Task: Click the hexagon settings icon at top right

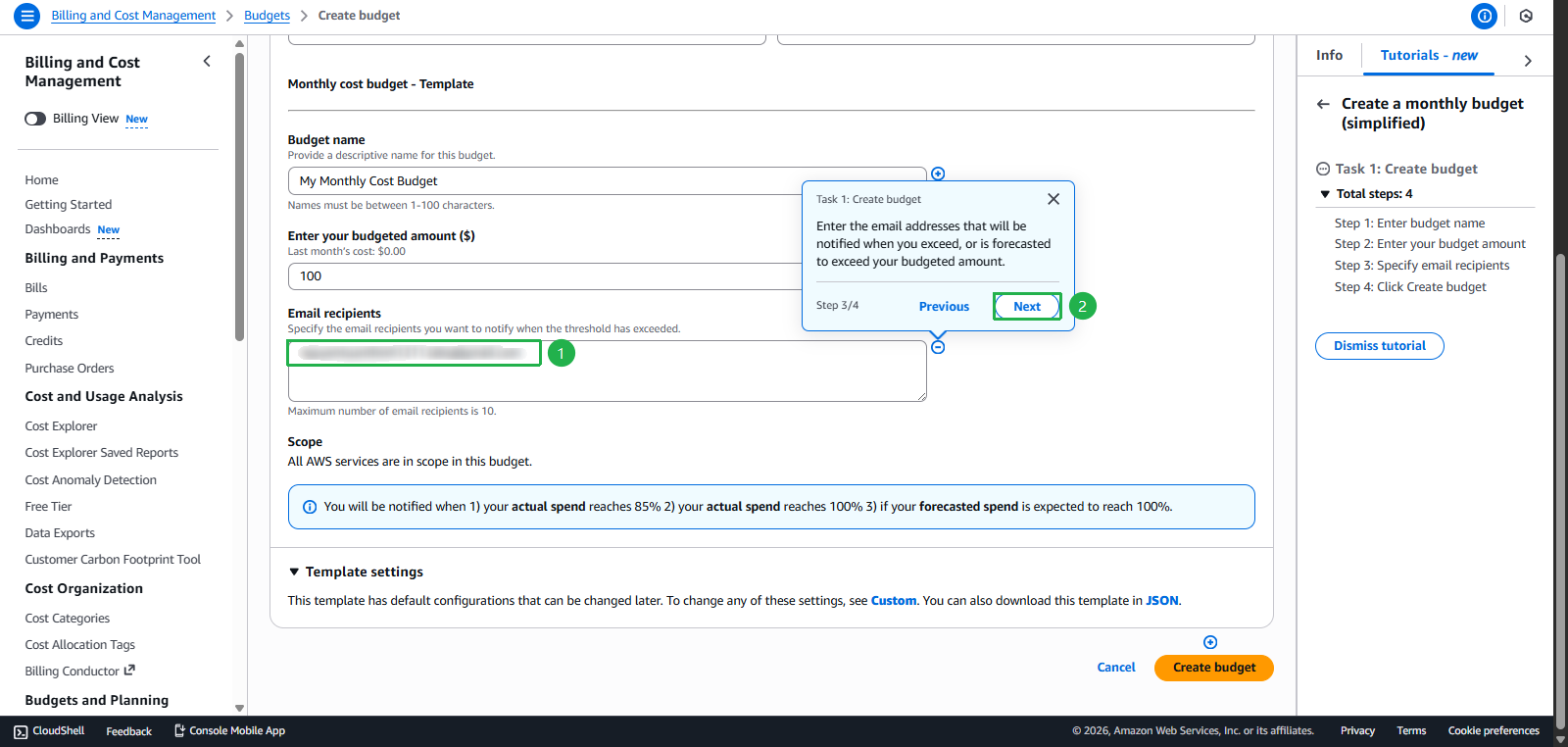Action: pyautogui.click(x=1526, y=16)
